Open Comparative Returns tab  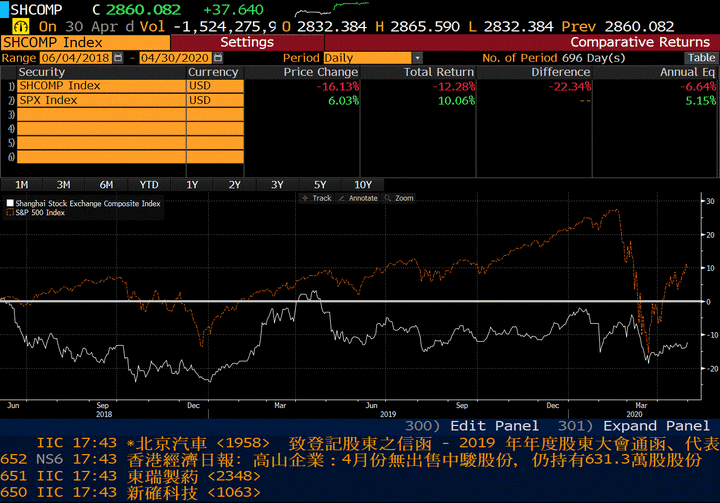click(640, 42)
